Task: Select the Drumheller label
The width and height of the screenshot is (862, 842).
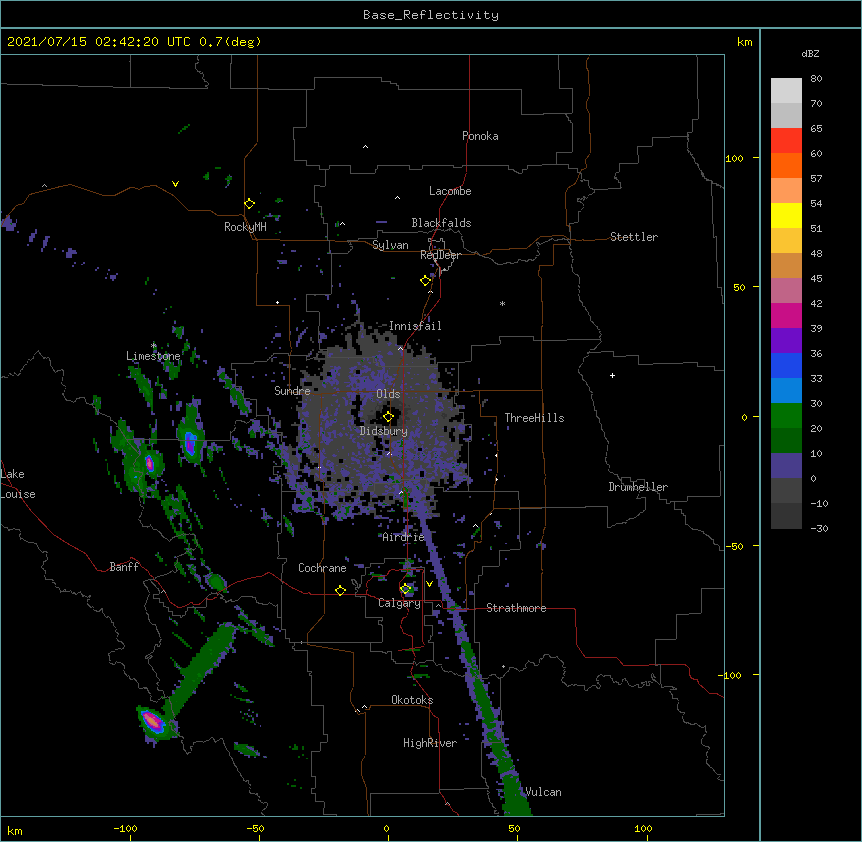Action: [x=638, y=487]
